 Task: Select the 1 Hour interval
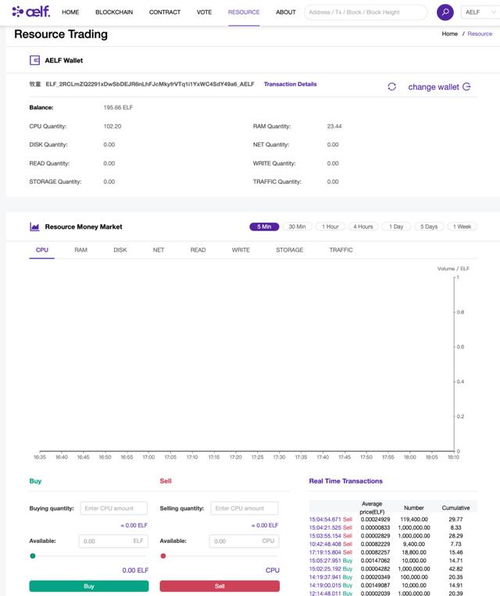[x=330, y=227]
